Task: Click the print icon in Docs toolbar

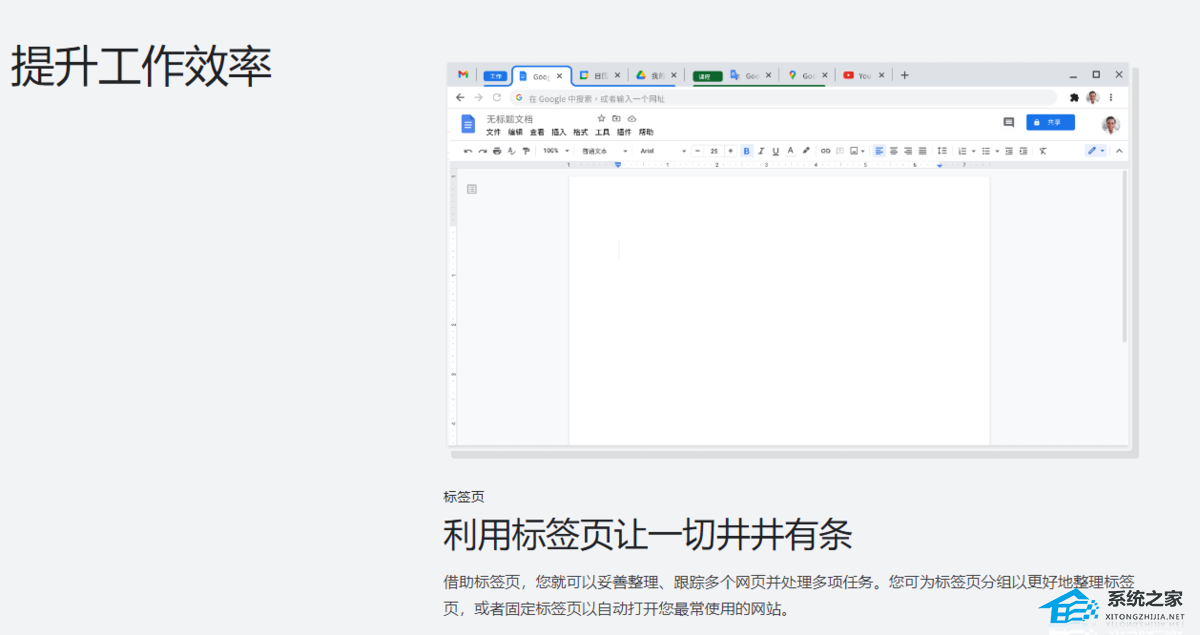Action: tap(496, 151)
